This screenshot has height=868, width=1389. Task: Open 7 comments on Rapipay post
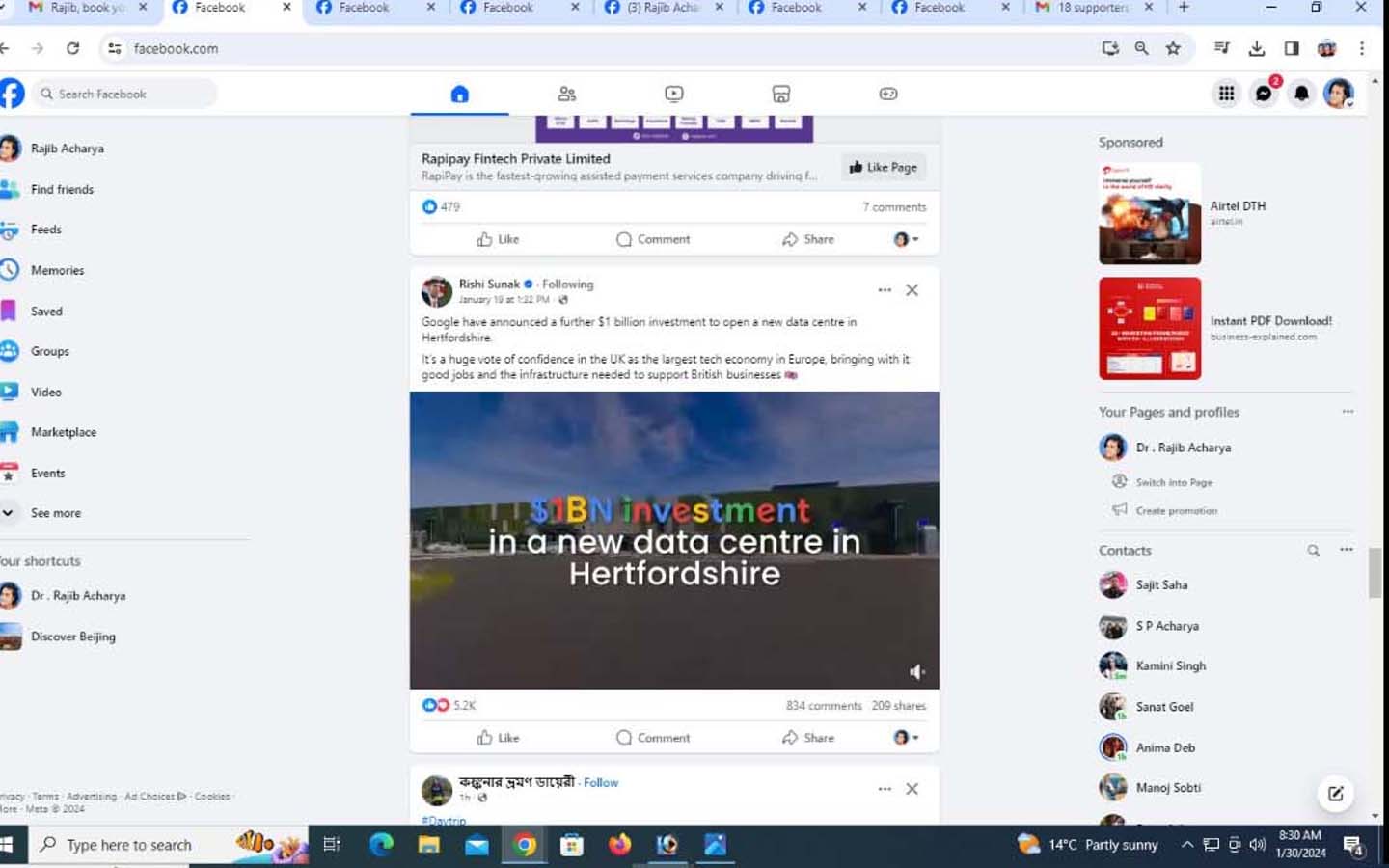tap(894, 207)
